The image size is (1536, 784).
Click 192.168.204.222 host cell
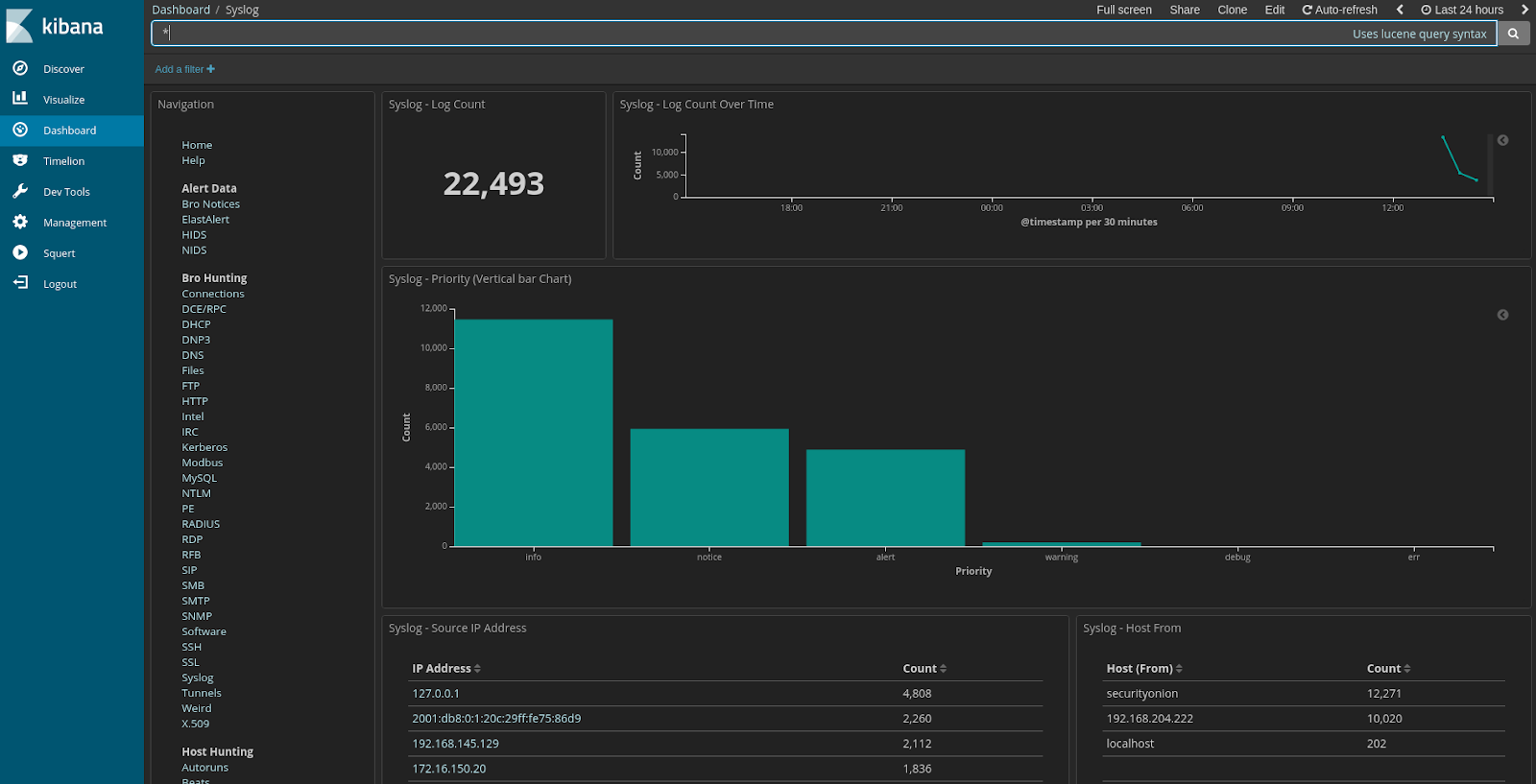coord(1150,719)
